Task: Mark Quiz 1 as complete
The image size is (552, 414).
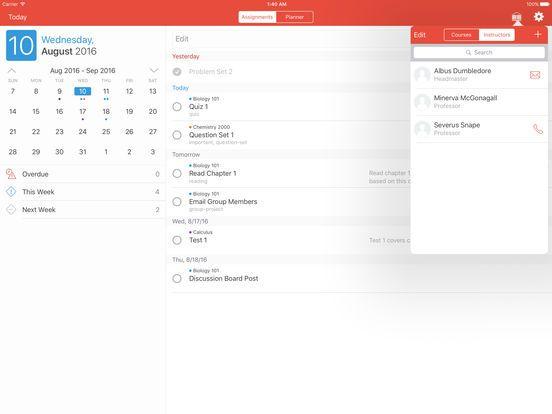Action: (x=177, y=107)
